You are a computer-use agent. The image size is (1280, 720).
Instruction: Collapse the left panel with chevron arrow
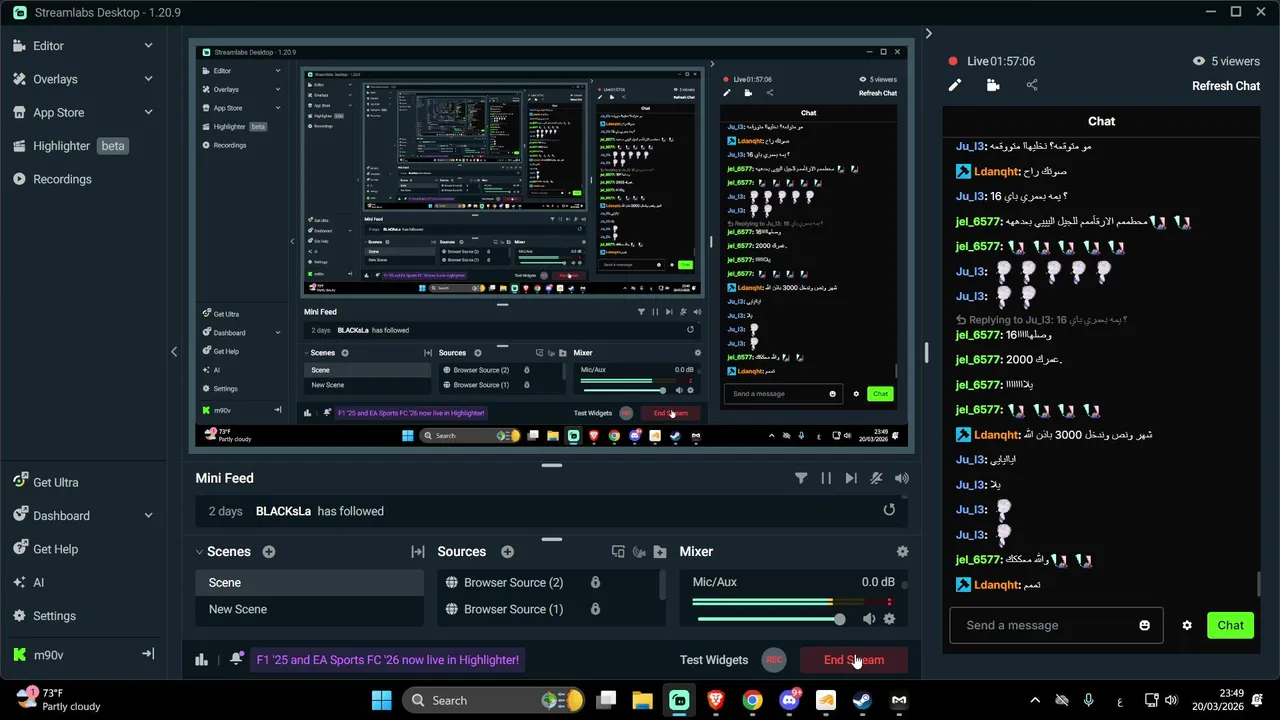(174, 352)
